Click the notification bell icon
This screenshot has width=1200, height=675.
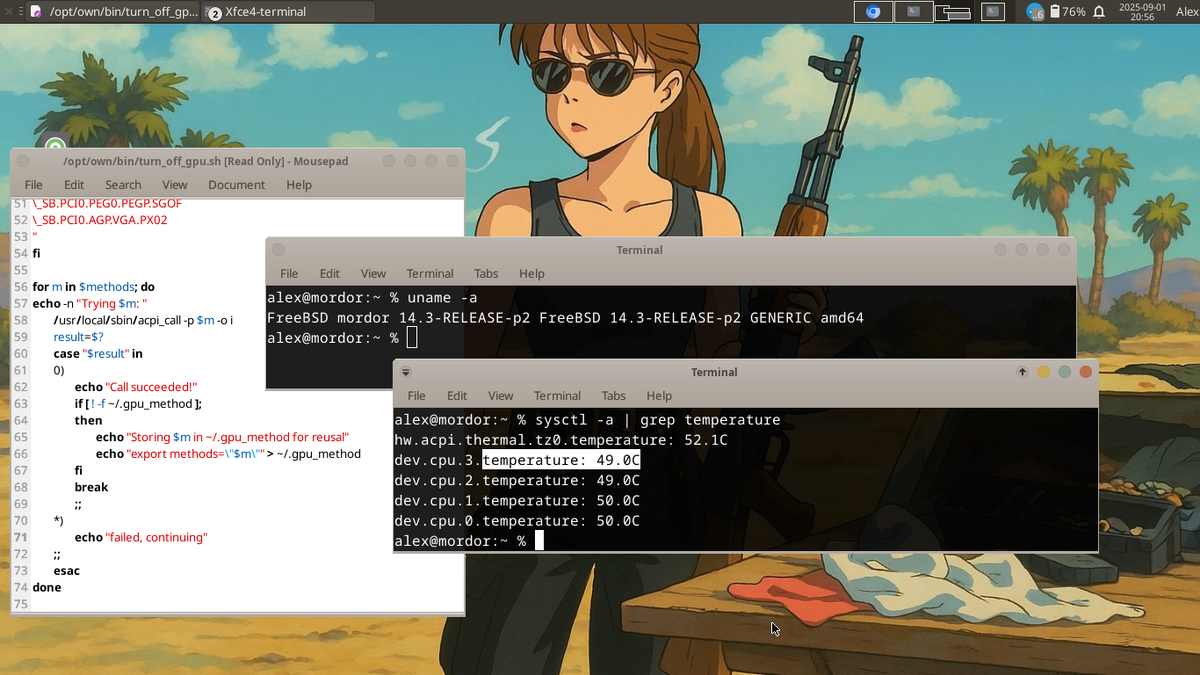pyautogui.click(x=1099, y=12)
